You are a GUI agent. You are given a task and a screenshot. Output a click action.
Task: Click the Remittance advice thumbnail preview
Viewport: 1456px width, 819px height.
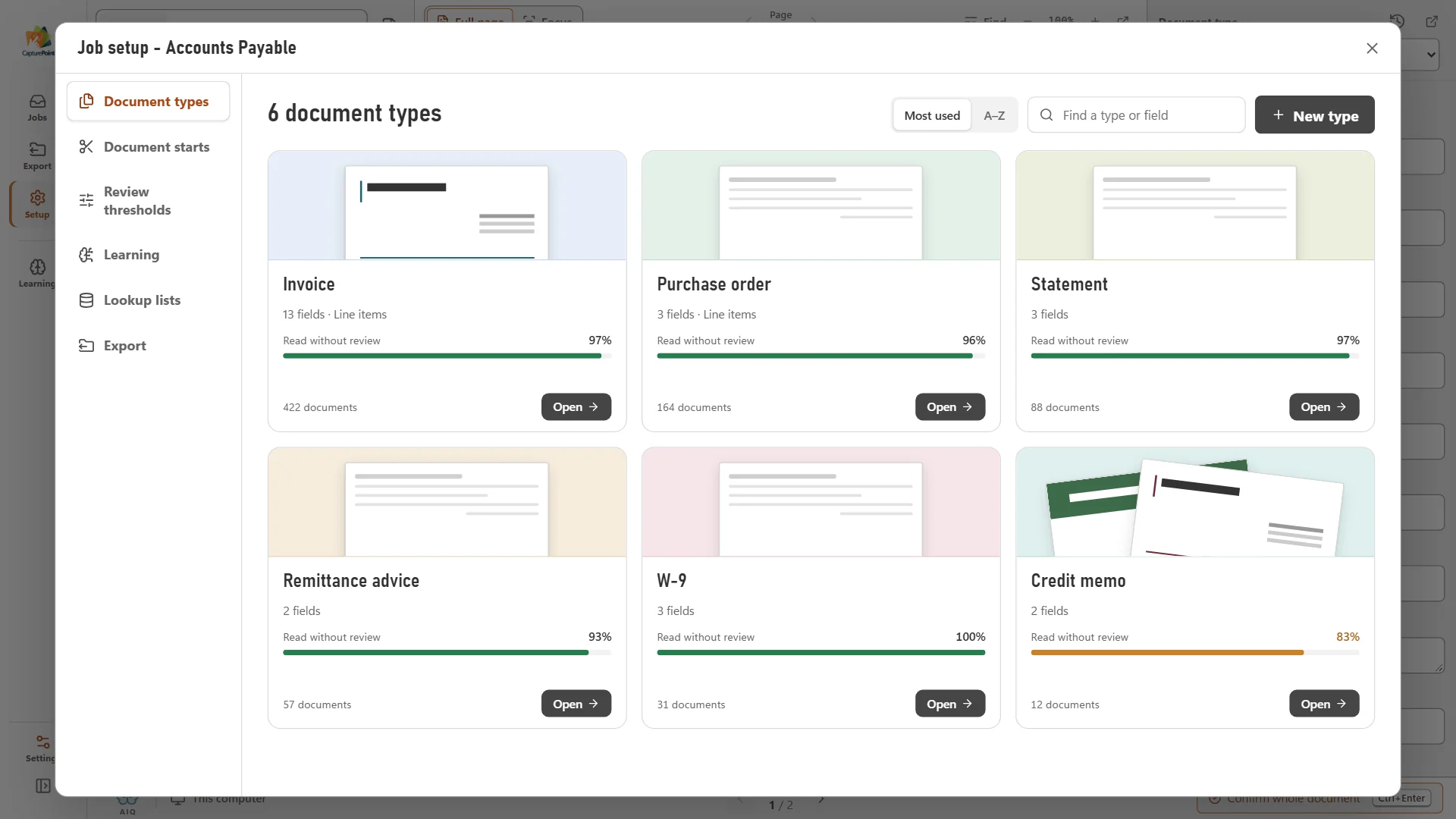447,502
